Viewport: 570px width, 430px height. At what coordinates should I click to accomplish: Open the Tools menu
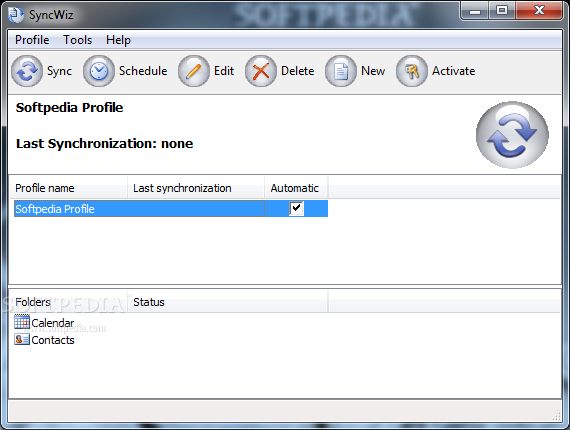pos(77,40)
